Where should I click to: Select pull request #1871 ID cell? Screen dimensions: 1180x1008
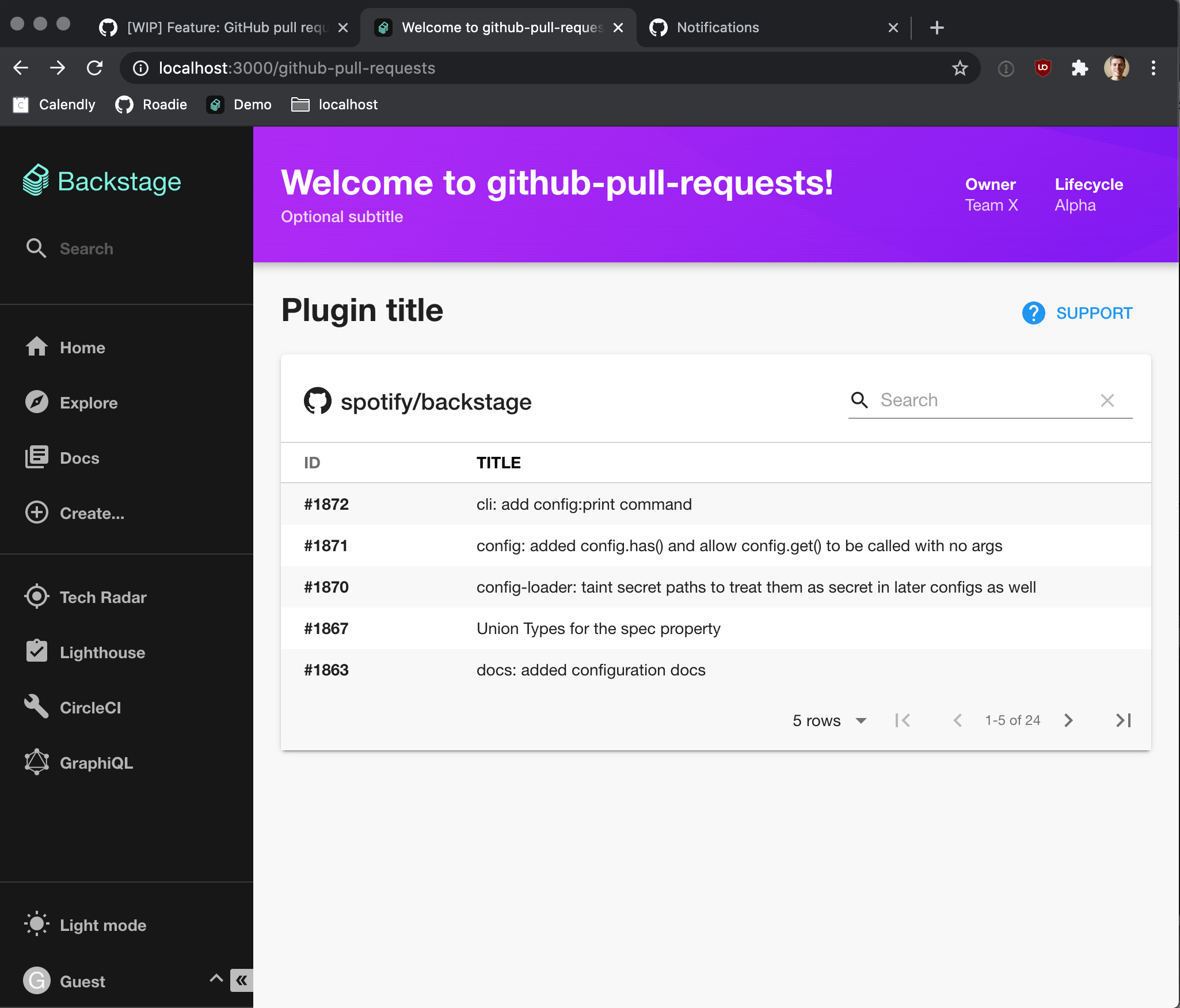pos(326,545)
